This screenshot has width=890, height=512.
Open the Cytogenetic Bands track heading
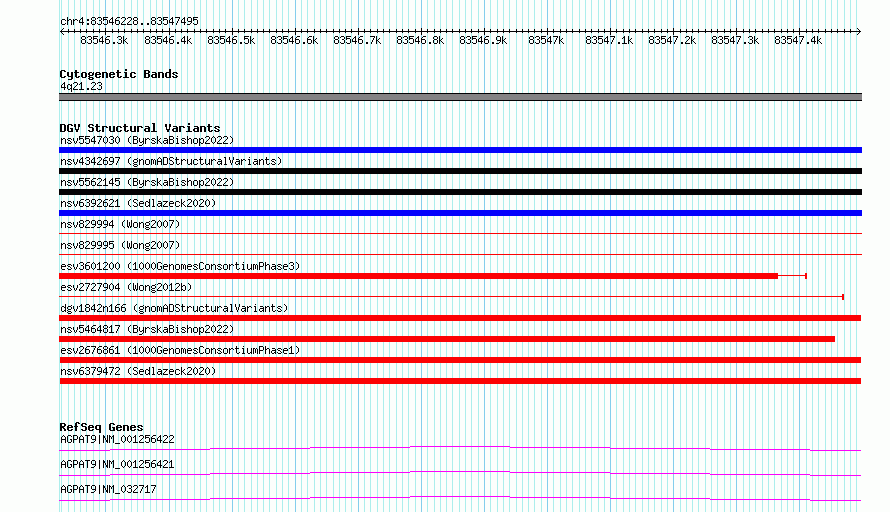[119, 74]
